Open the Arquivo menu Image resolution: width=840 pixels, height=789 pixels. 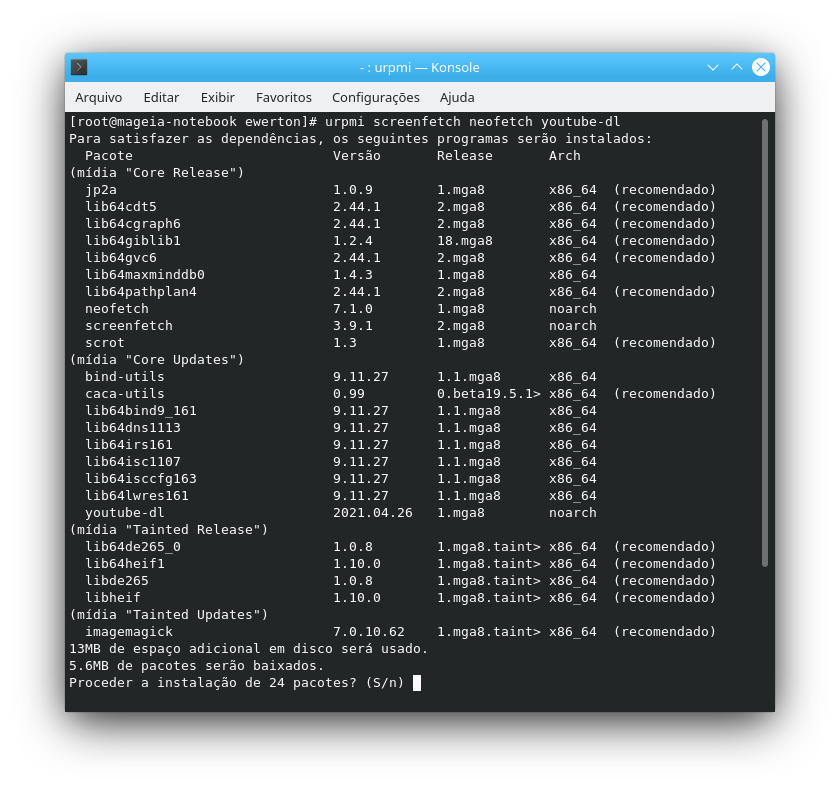(x=99, y=97)
